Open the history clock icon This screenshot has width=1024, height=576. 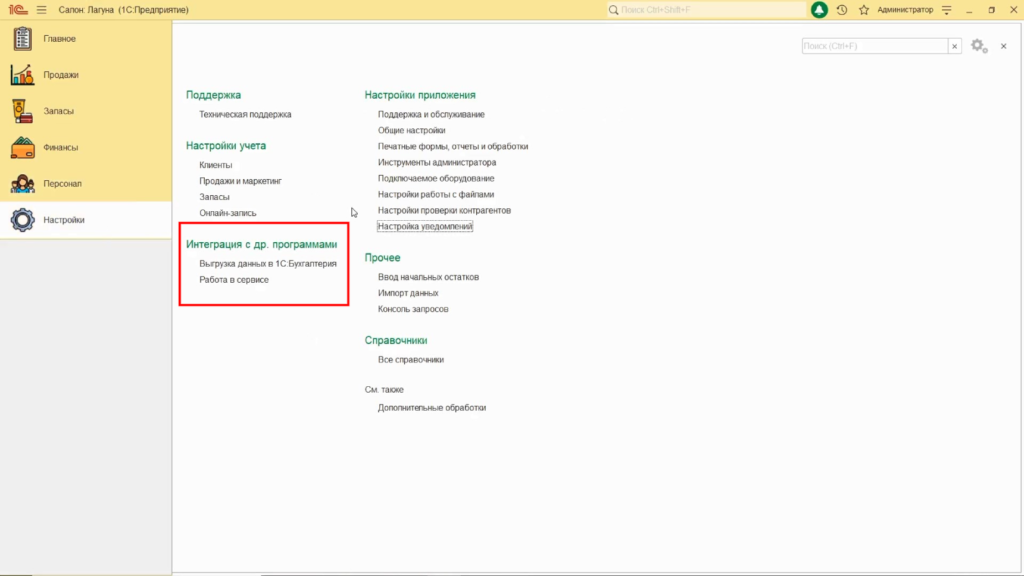(x=842, y=10)
